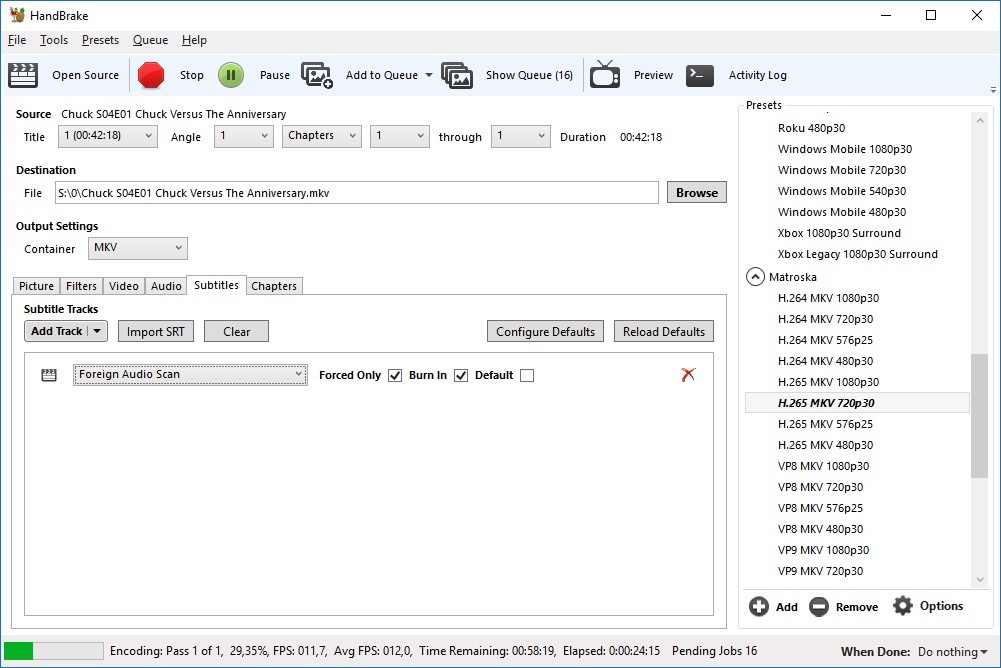Open the Presets menu
1001x668 pixels.
tap(100, 40)
